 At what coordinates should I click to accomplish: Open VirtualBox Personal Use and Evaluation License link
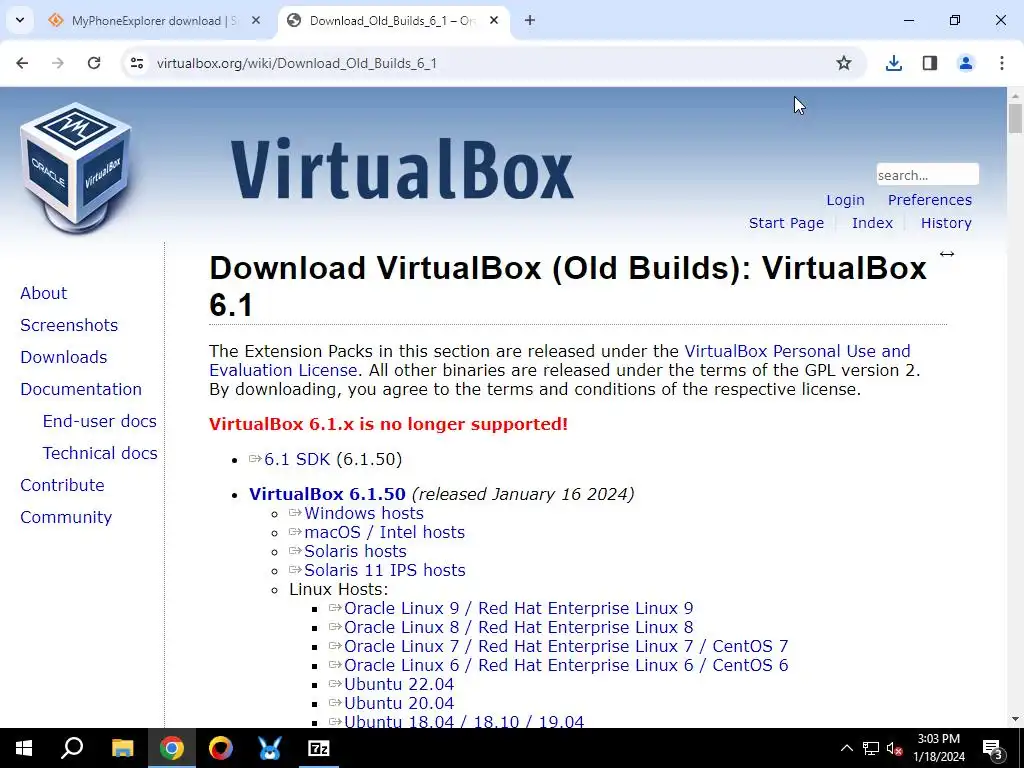[797, 351]
